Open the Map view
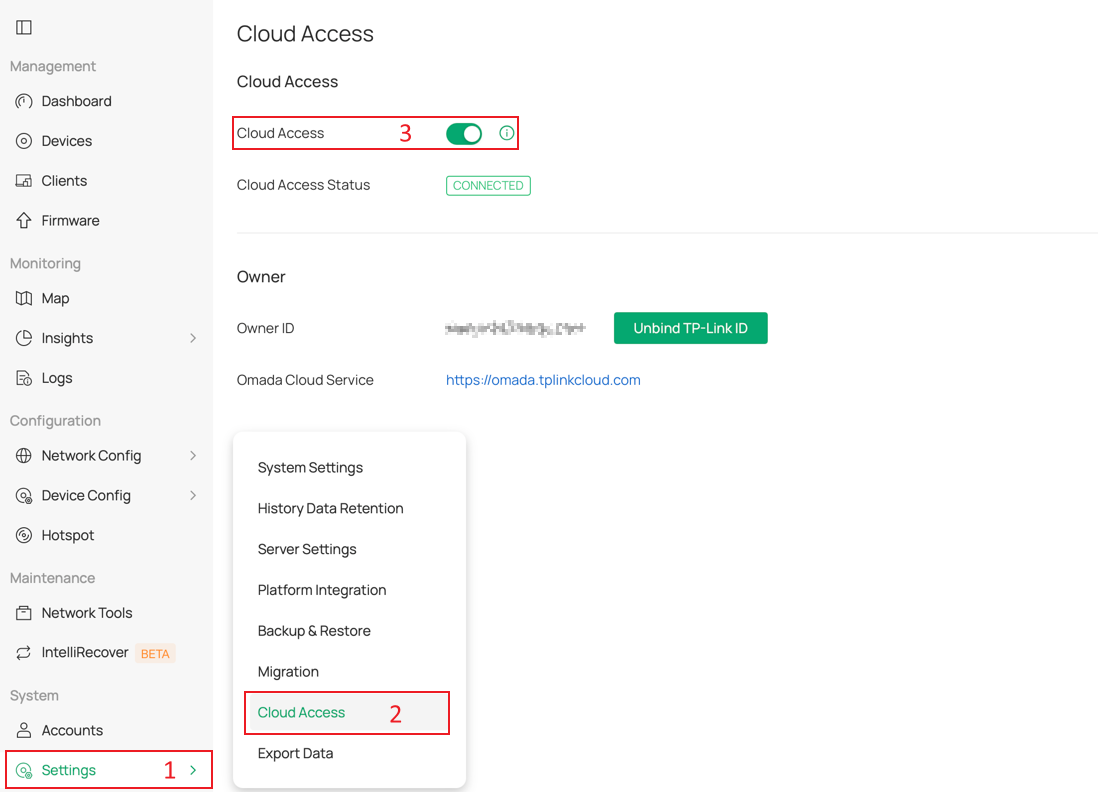Screen dimensions: 1098x792 point(57,298)
